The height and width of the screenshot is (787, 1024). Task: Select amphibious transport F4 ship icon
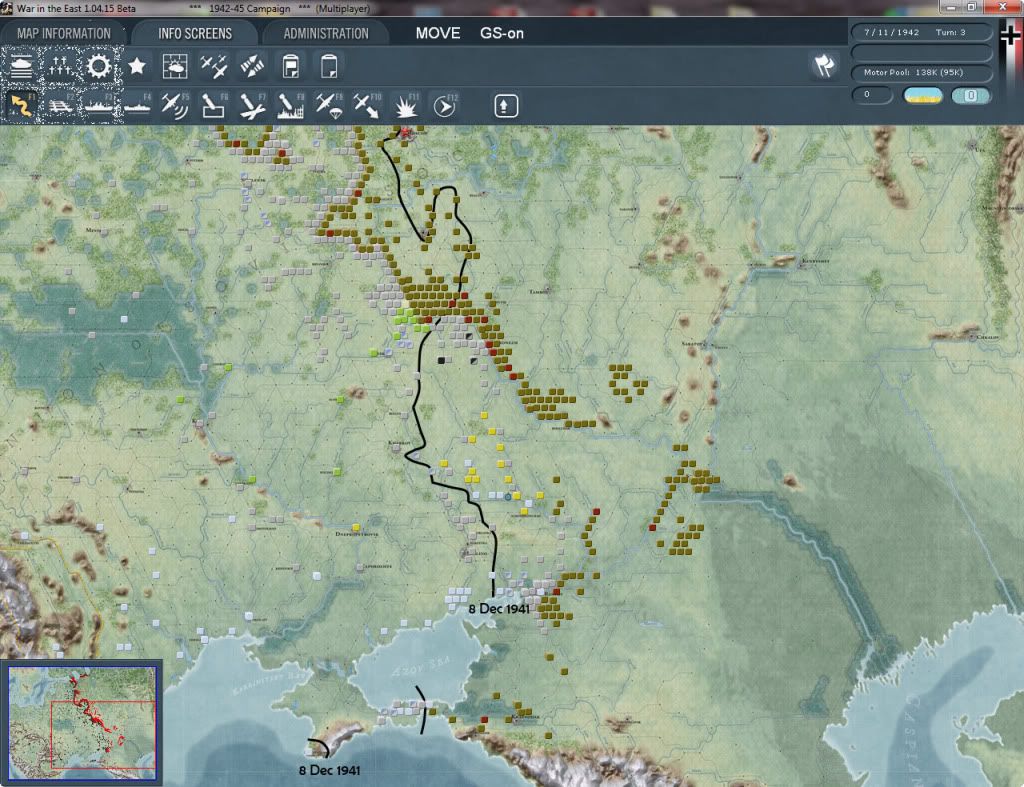click(x=137, y=105)
